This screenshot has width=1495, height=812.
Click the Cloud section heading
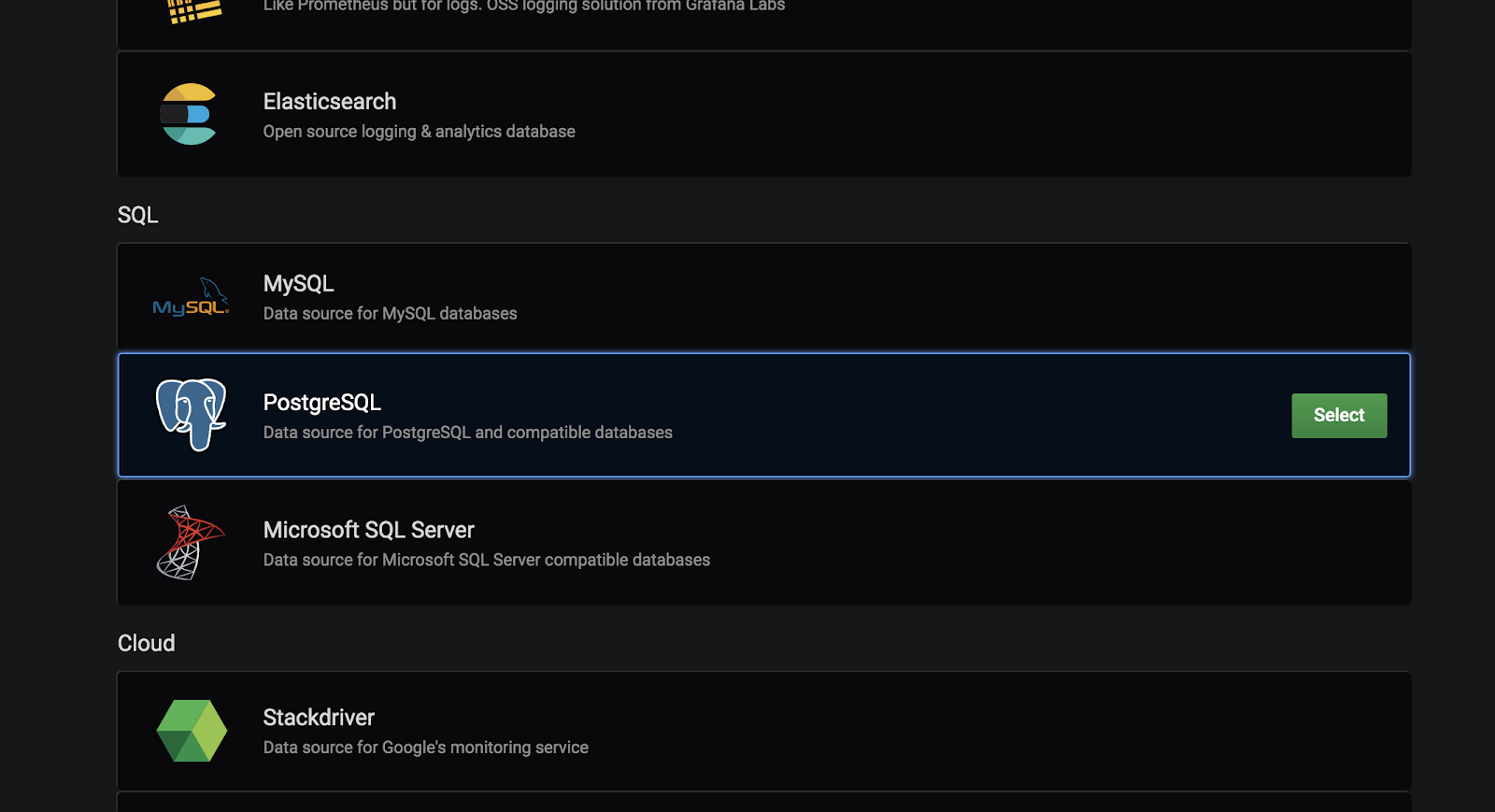pos(146,643)
